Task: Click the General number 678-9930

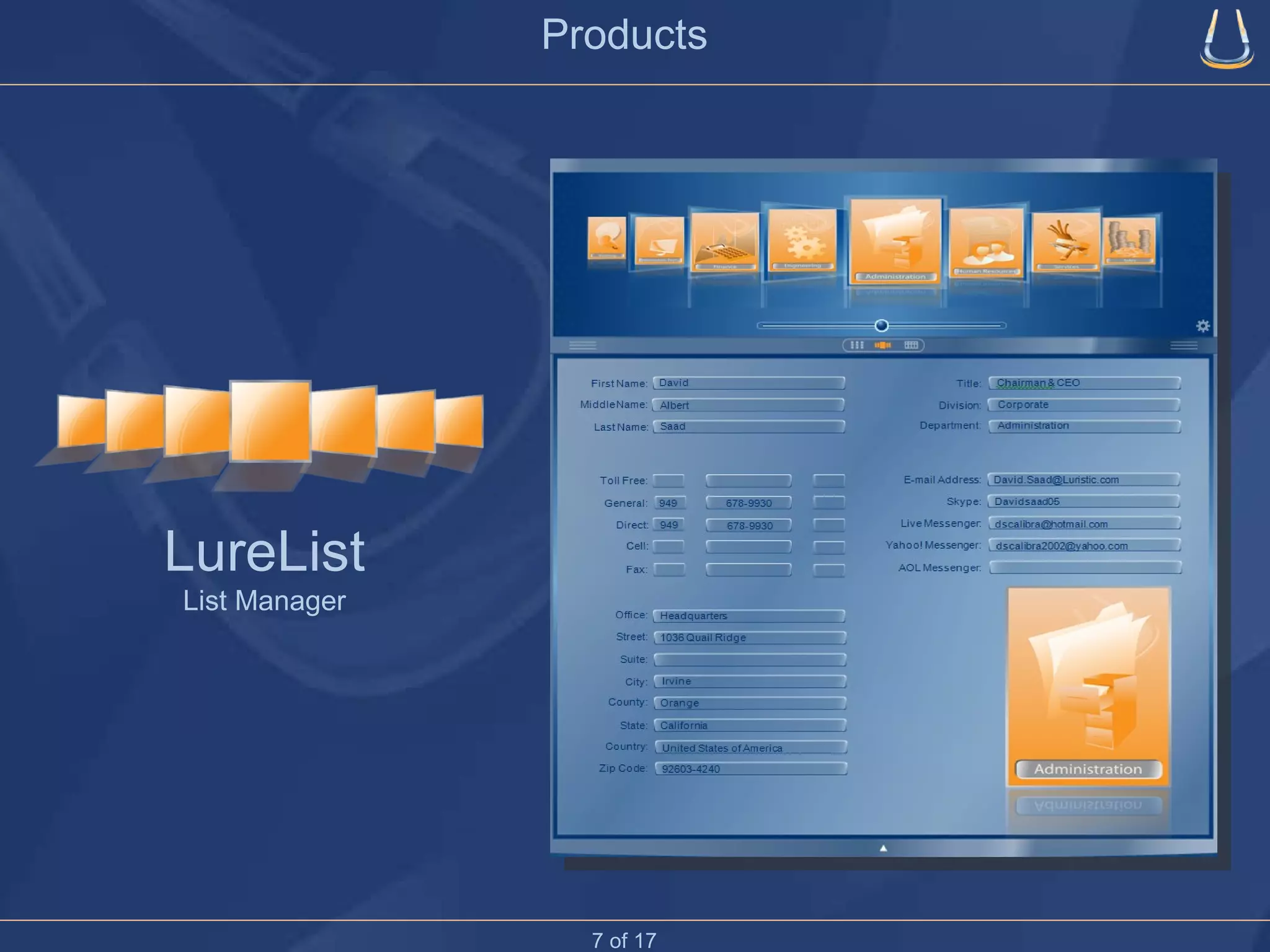Action: 748,503
